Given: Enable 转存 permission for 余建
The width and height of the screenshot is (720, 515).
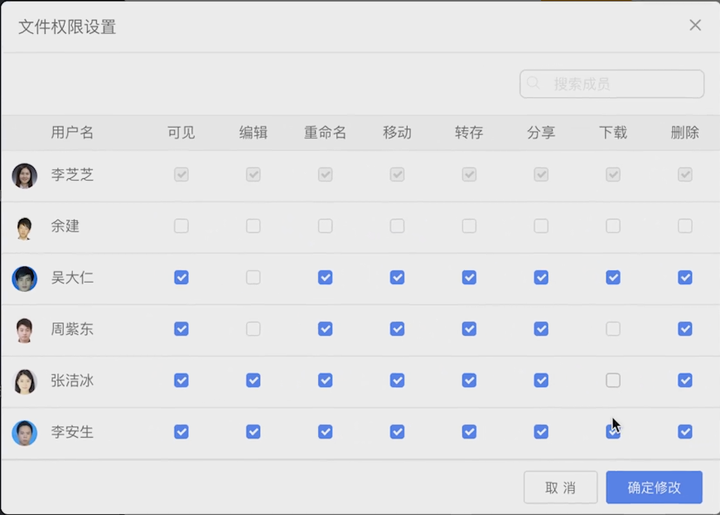Looking at the screenshot, I should point(469,226).
